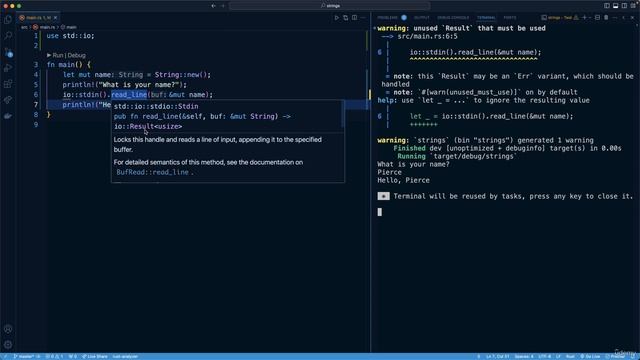Click the Split Editor icon
The width and height of the screenshot is (640, 360).
coord(354,18)
